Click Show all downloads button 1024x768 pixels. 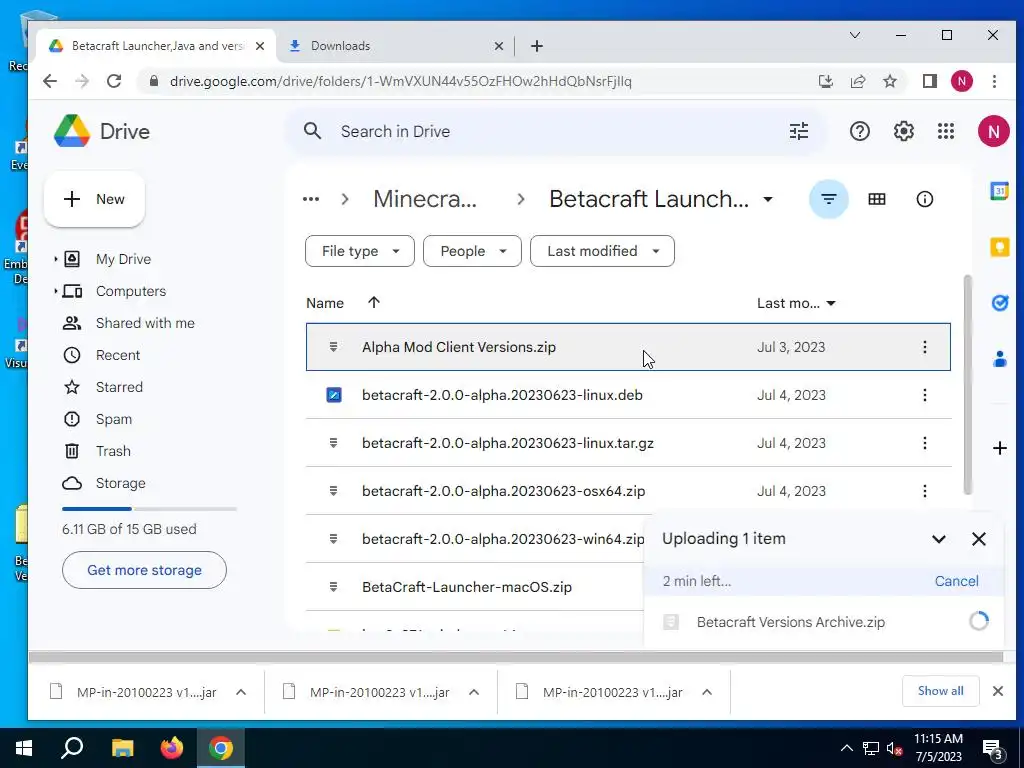tap(940, 691)
